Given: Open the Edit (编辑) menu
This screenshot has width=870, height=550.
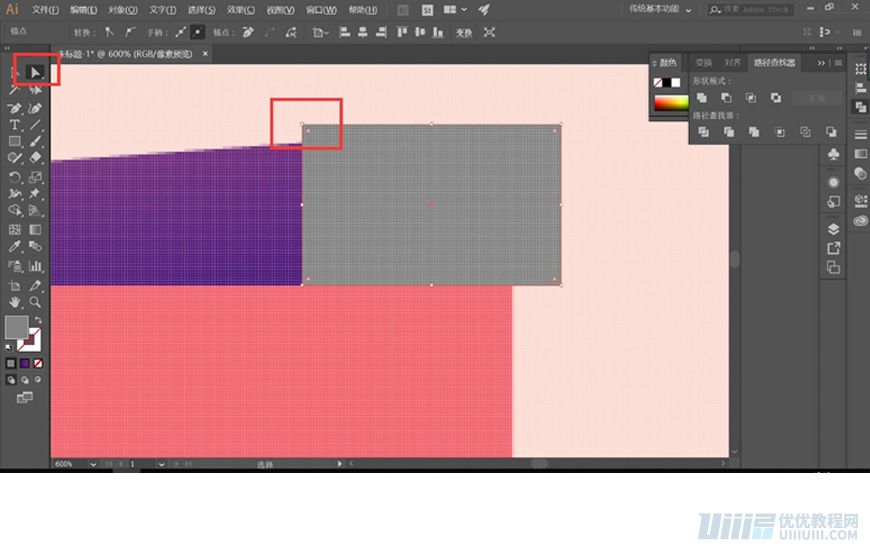Looking at the screenshot, I should 84,10.
